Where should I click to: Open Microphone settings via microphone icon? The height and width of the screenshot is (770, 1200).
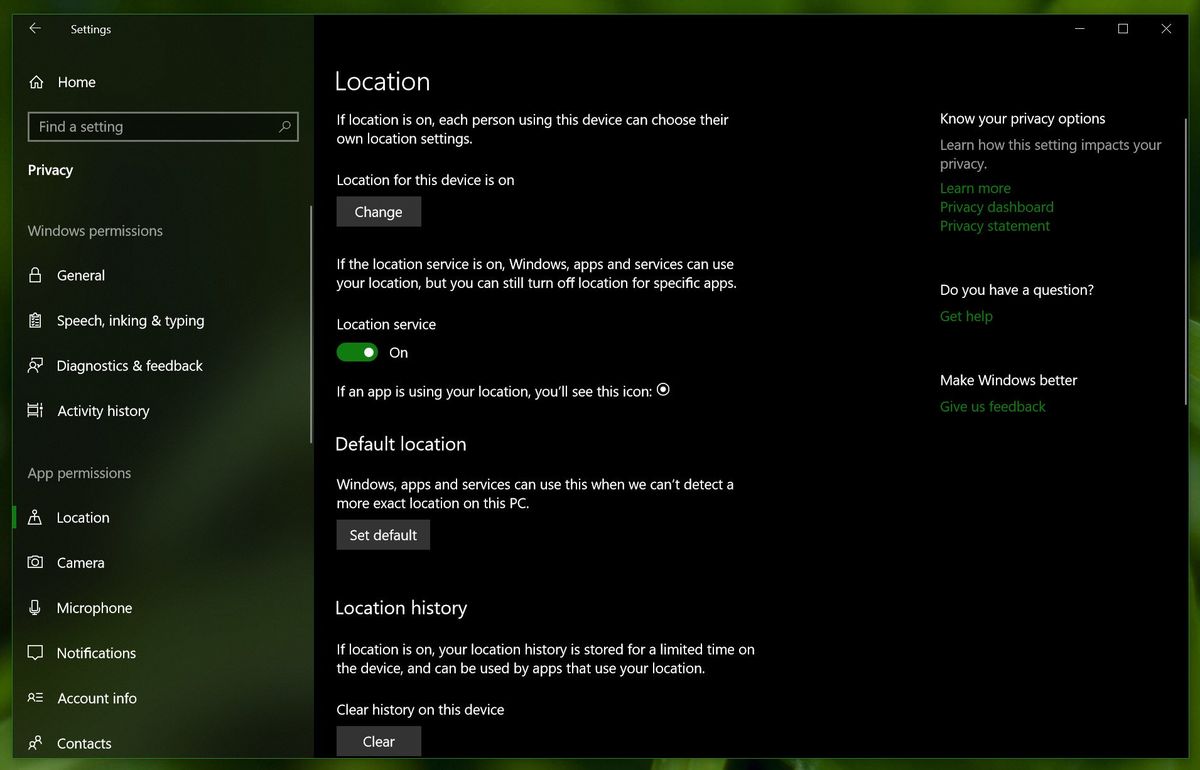(x=35, y=607)
